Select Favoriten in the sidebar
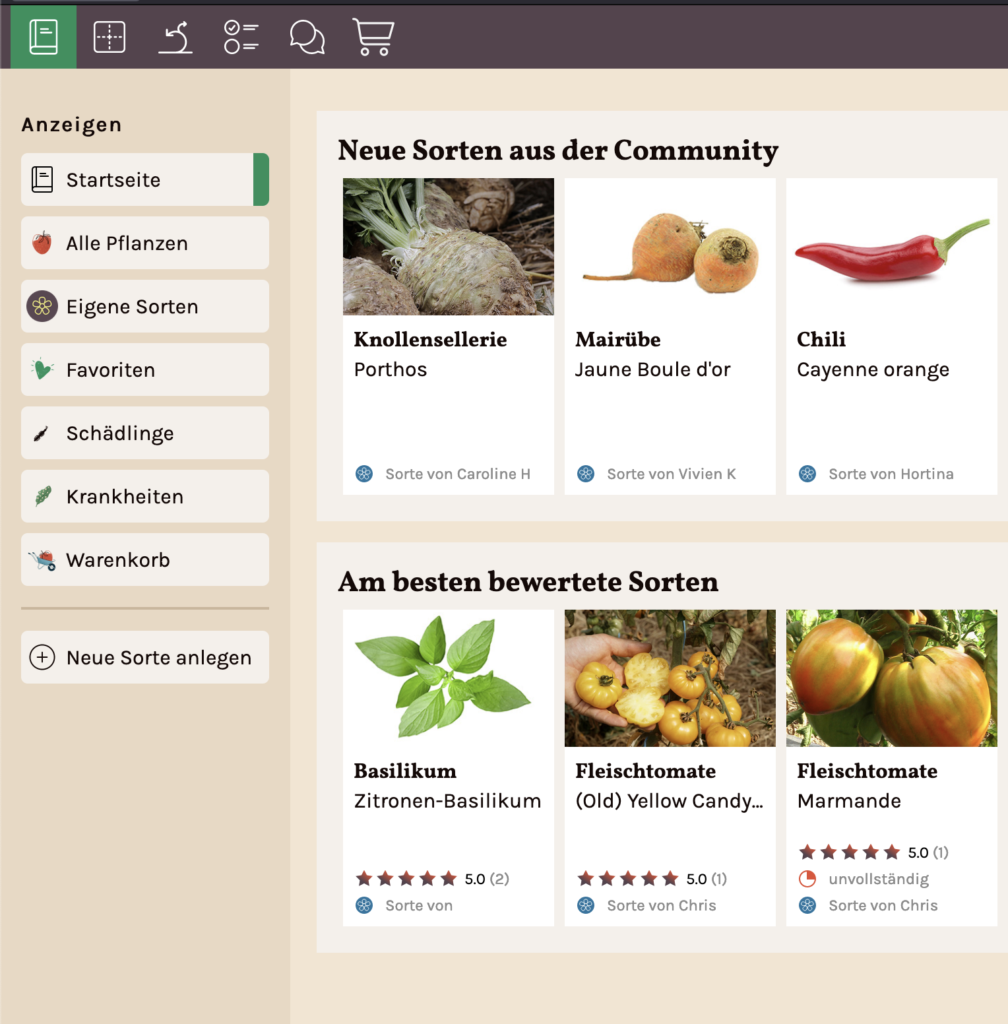 [145, 370]
